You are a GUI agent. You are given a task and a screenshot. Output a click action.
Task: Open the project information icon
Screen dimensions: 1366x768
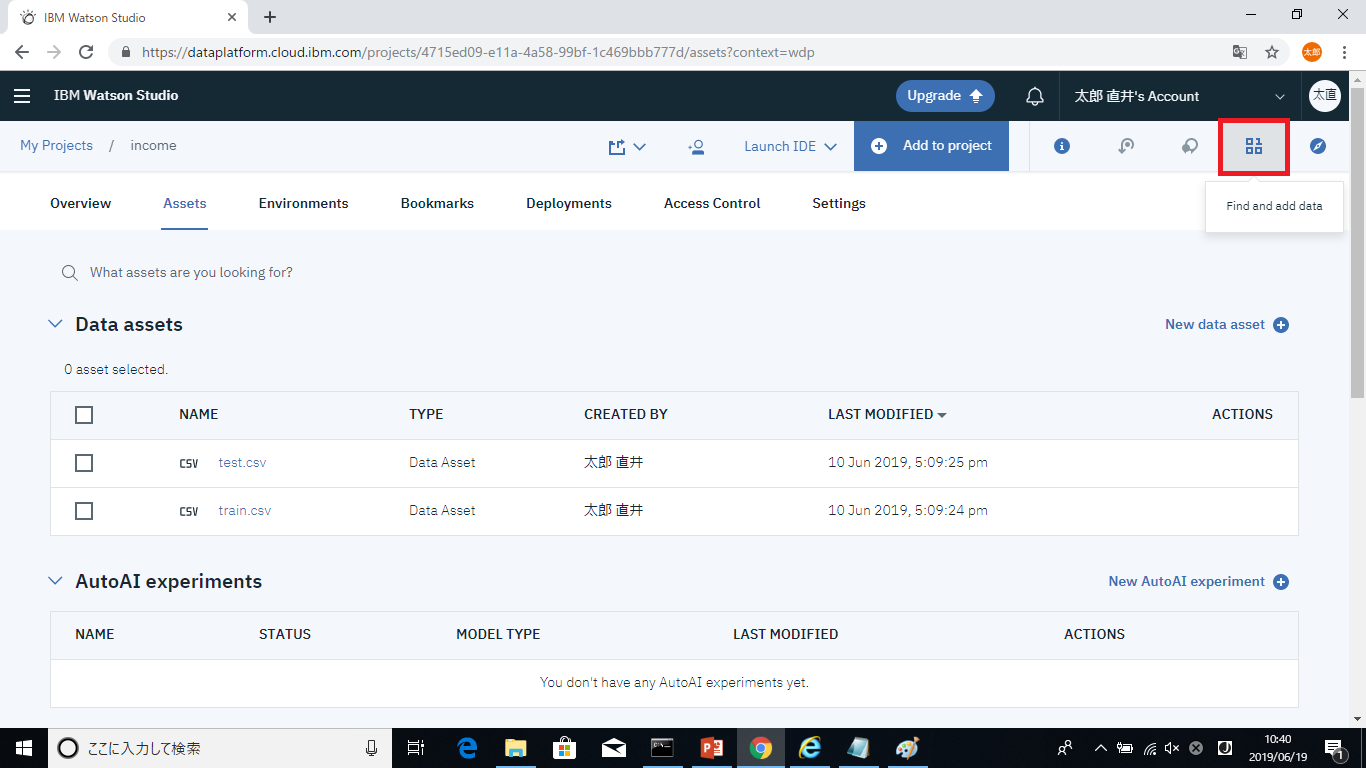click(x=1062, y=146)
